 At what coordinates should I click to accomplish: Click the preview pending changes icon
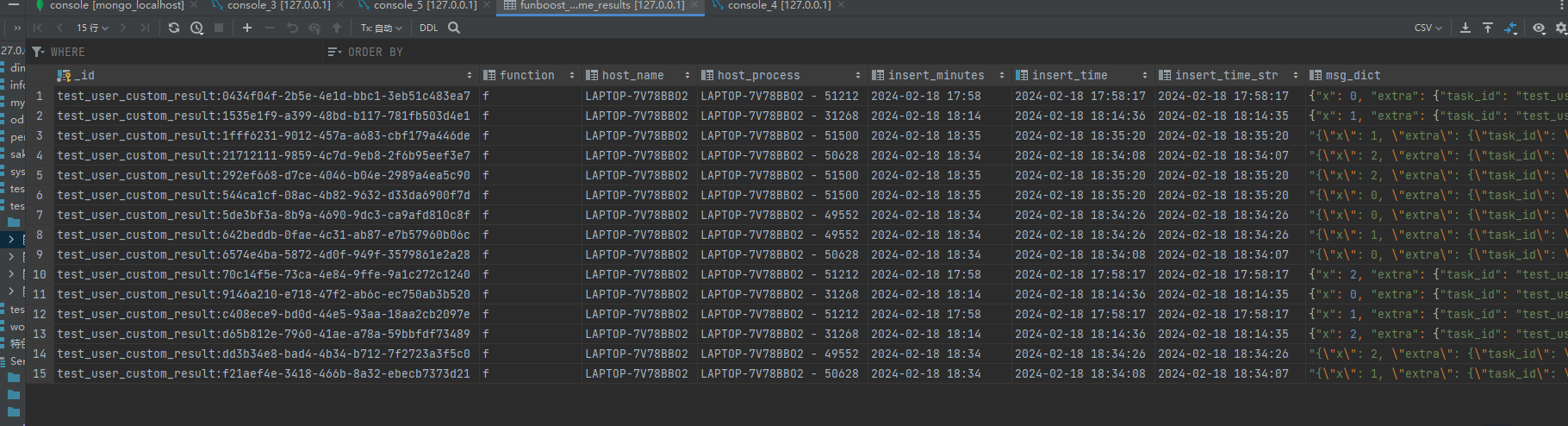pyautogui.click(x=314, y=28)
